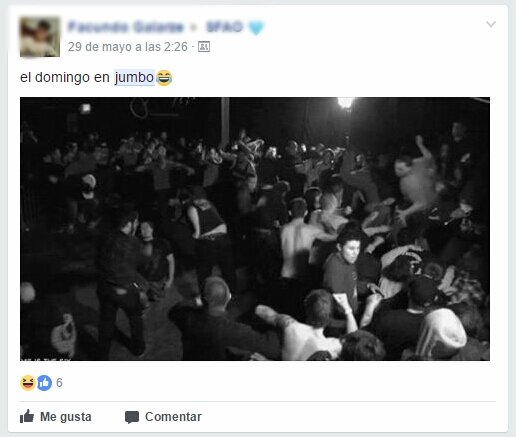Screen dimensions: 516x437
Task: Click the poster's profile picture thumbnail
Action: pos(40,37)
